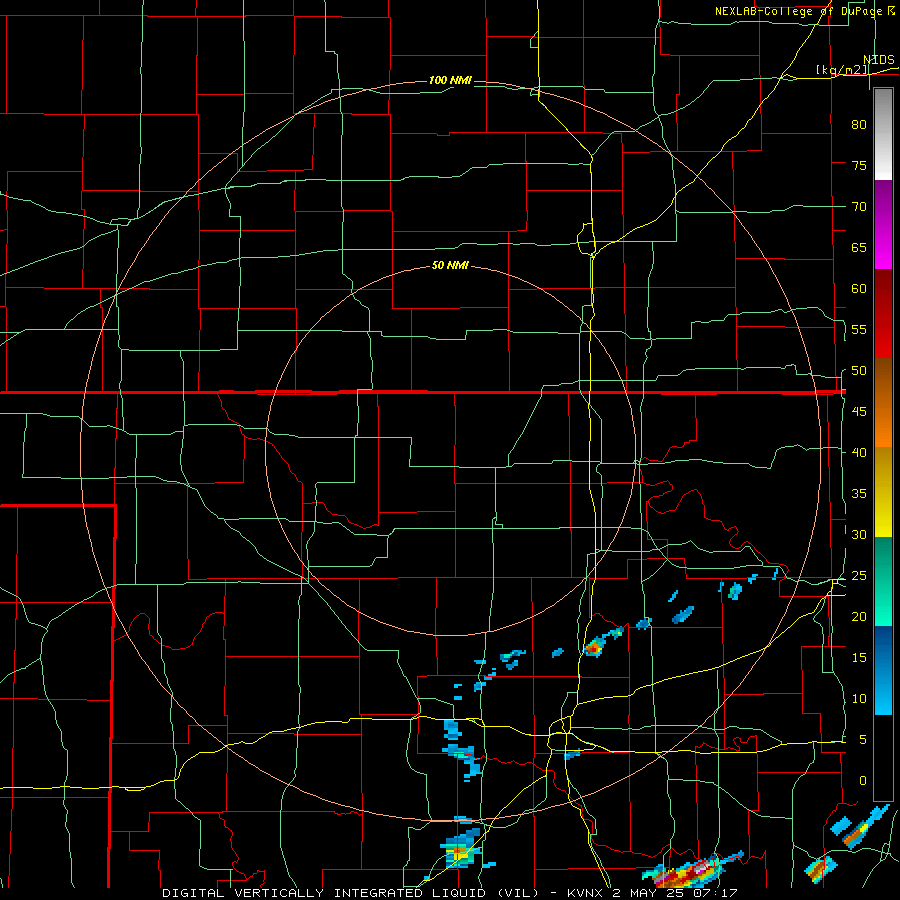The image size is (900, 900).
Task: Pick the yellow segment of the color bar
Action: (883, 492)
